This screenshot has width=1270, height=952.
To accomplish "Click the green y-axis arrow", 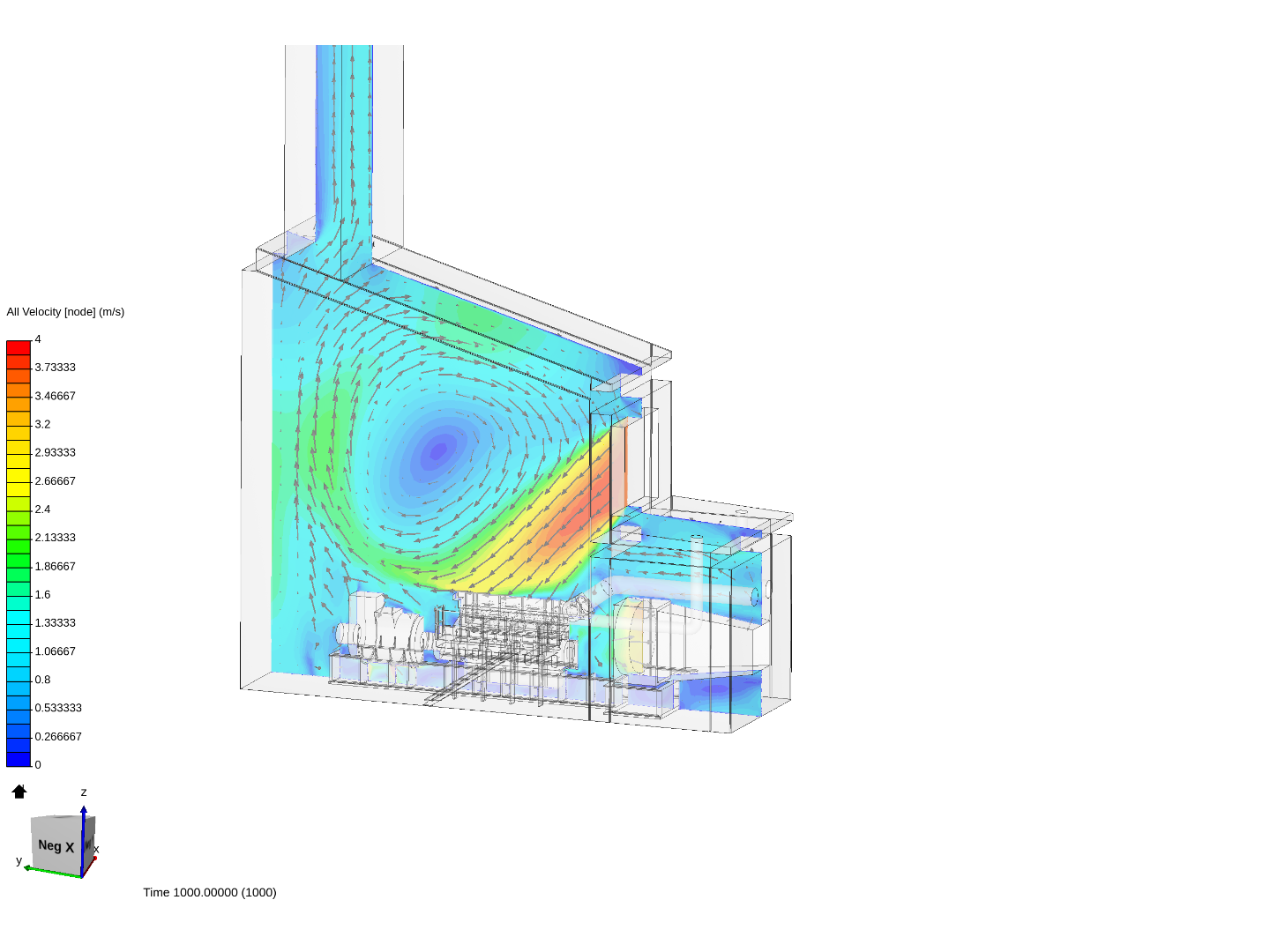I will 26,866.
